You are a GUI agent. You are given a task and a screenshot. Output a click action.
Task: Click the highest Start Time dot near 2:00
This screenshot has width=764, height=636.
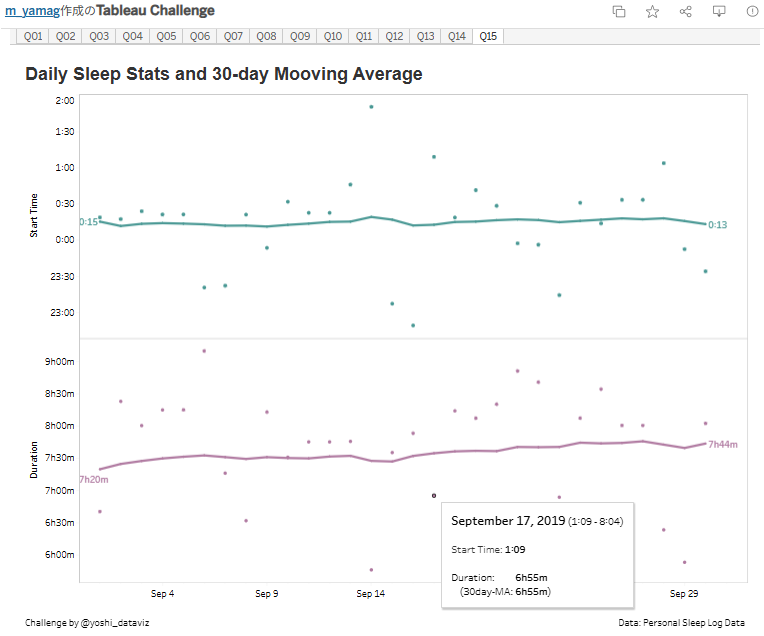[371, 107]
